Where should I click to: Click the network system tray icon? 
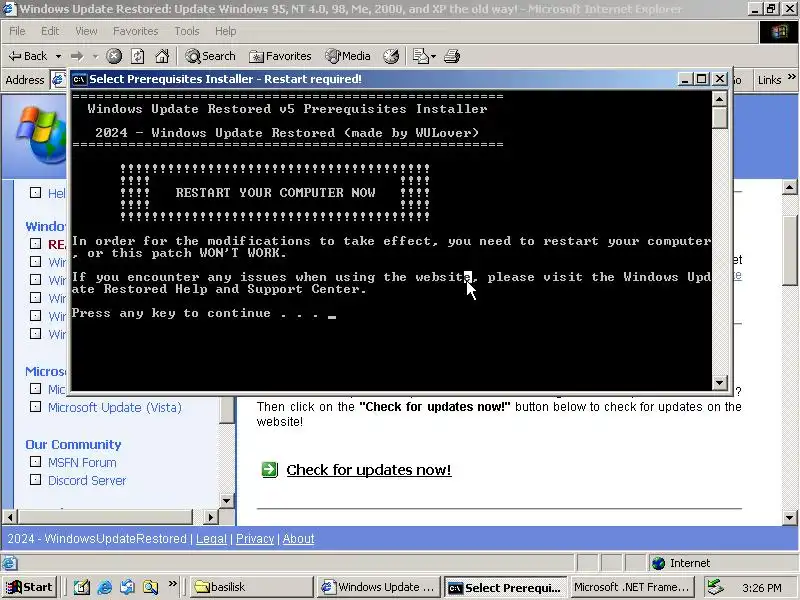point(715,587)
